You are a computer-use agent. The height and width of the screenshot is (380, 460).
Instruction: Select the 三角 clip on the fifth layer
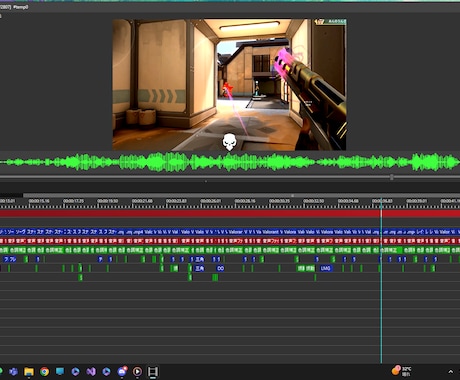point(199,268)
